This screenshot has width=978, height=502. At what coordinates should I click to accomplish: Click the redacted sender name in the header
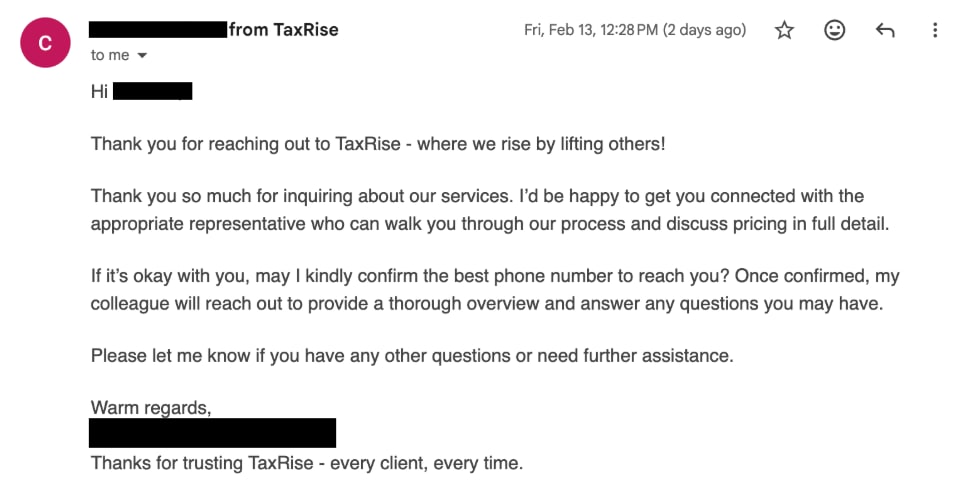click(x=157, y=30)
